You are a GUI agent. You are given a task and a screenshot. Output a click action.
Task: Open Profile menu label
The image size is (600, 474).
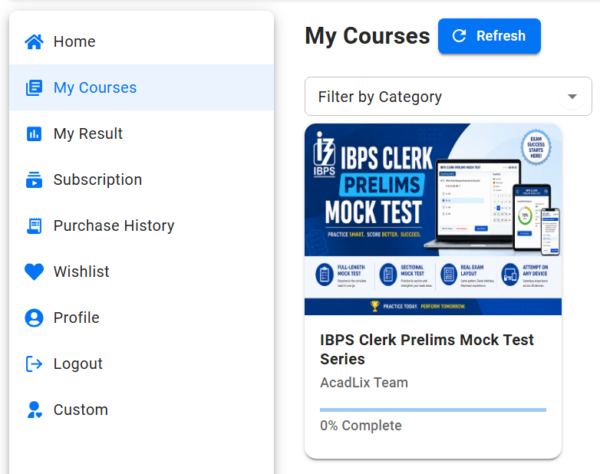76,318
